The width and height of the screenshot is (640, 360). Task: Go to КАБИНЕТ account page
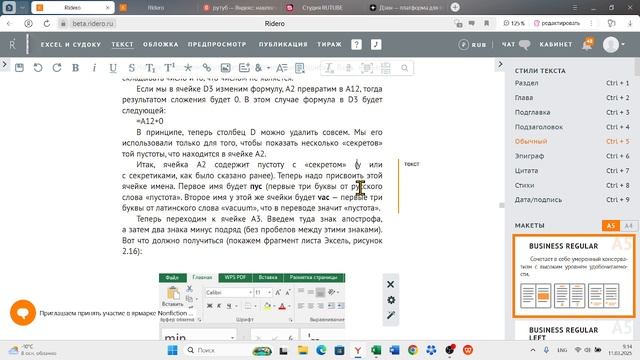556,44
